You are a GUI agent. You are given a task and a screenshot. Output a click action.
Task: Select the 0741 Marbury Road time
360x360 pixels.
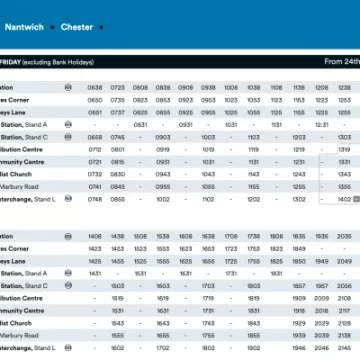point(95,187)
